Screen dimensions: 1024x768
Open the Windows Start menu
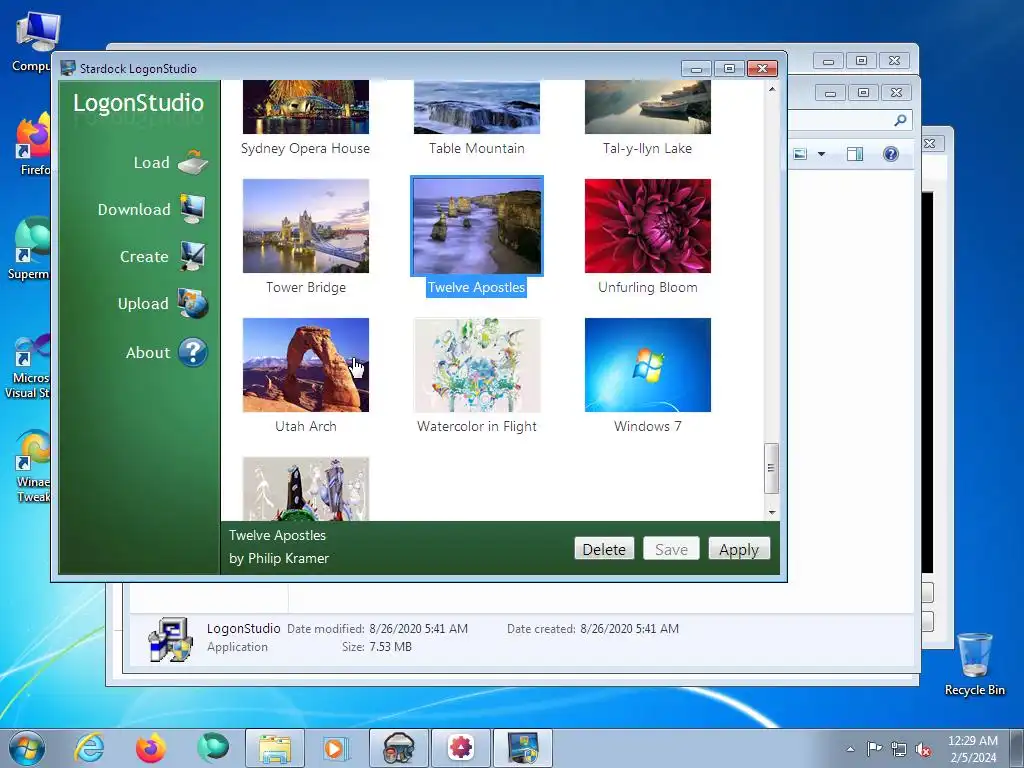tap(27, 748)
